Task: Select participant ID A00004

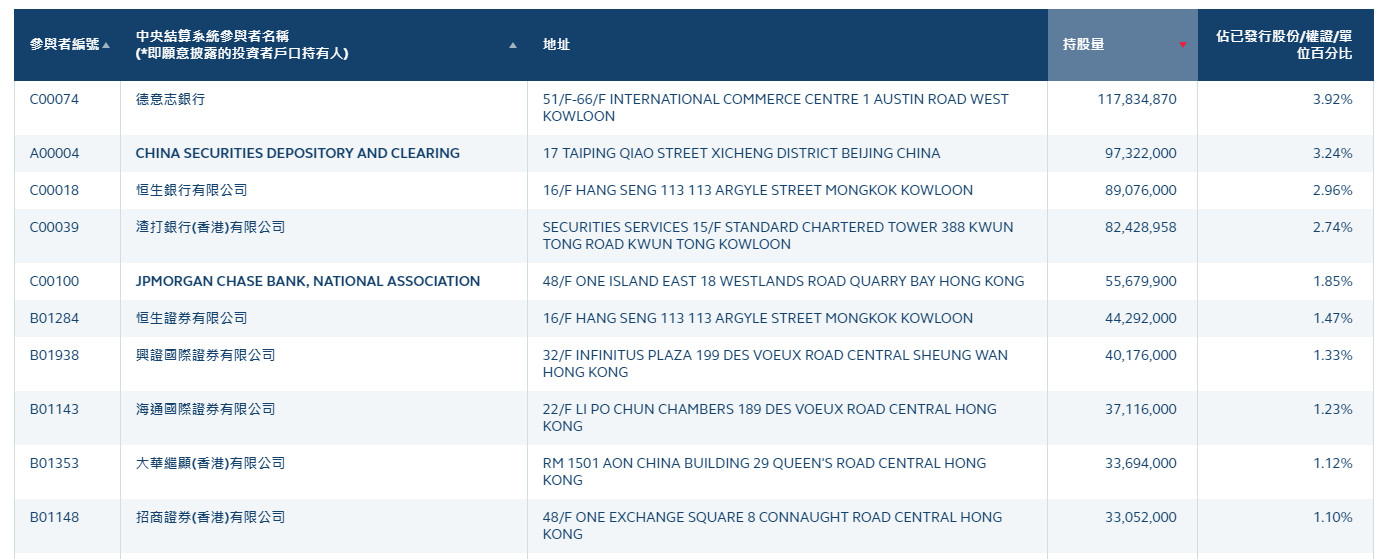Action: point(54,153)
